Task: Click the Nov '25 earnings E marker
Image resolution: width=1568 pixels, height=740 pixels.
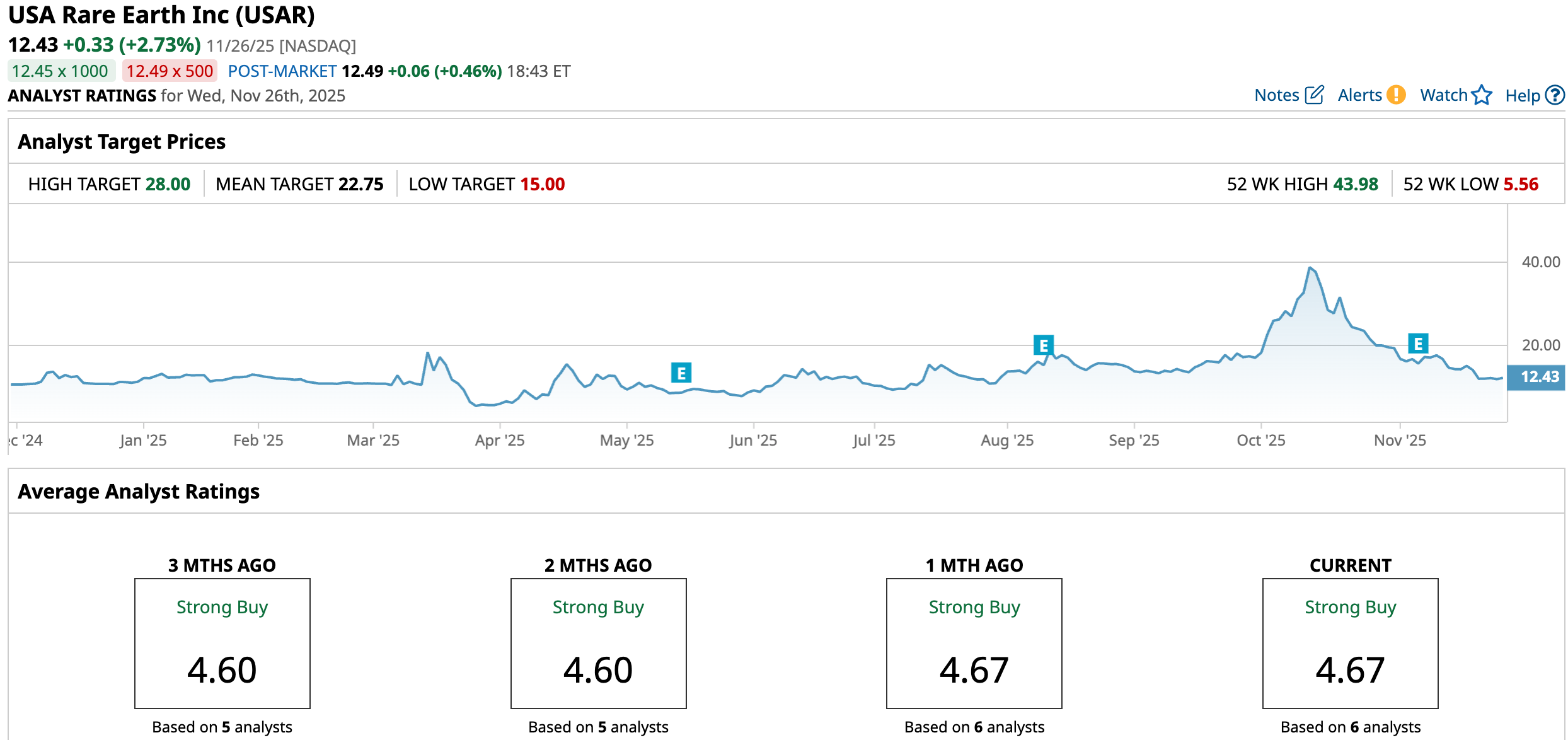Action: click(1417, 344)
